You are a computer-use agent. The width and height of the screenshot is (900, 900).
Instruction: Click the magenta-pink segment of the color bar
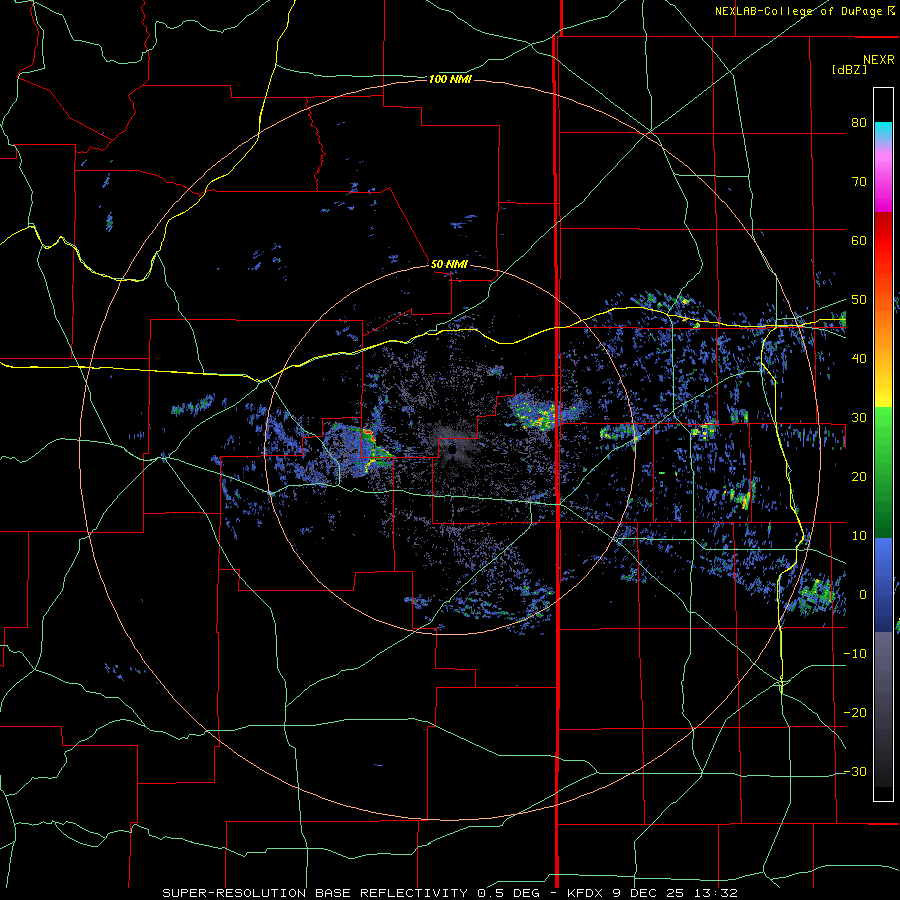(883, 178)
